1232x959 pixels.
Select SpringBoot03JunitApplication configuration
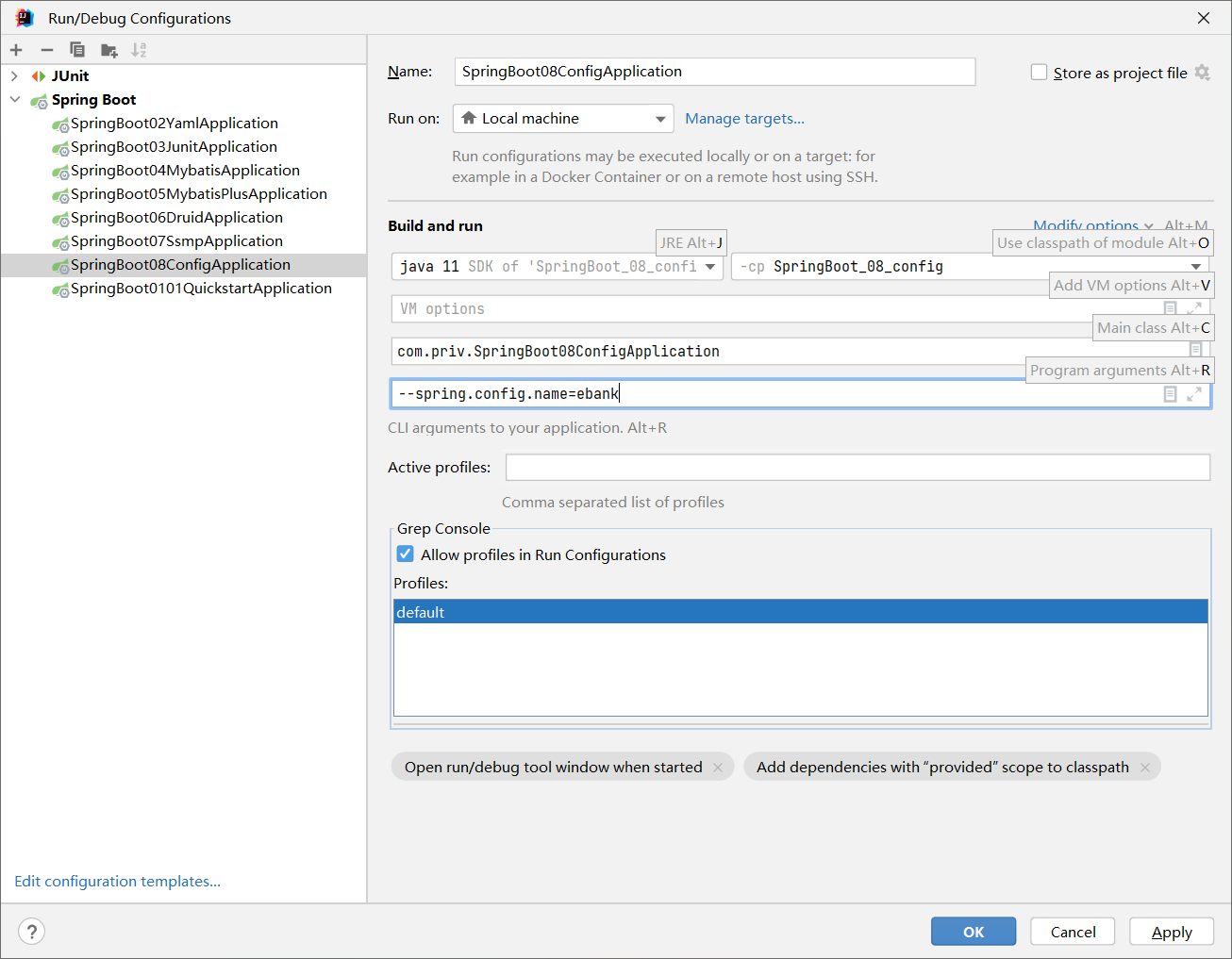click(174, 147)
